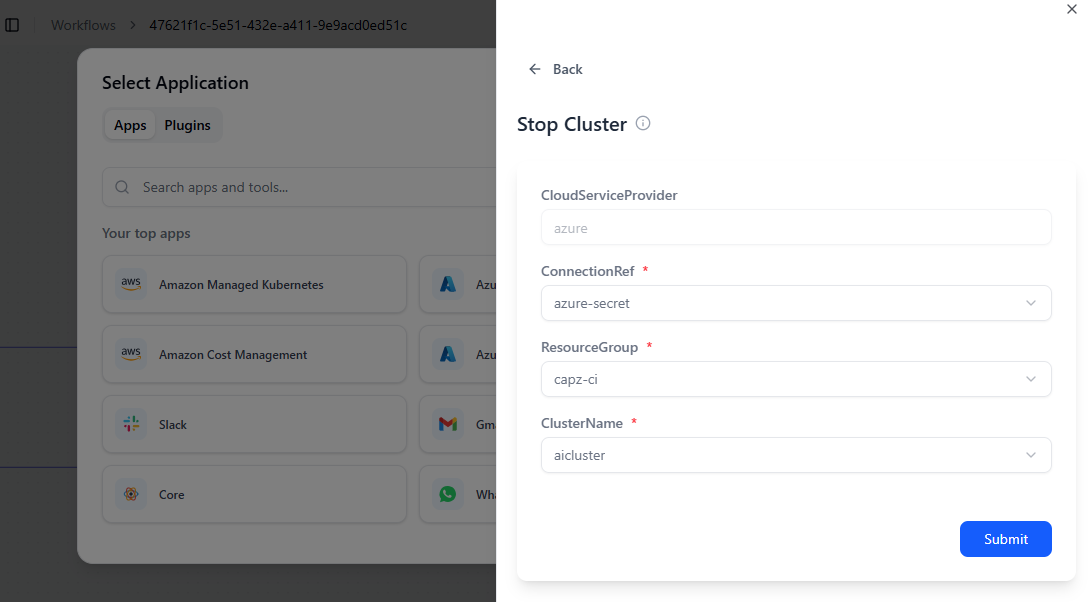Click the sidebar toggle icon
The height and width of the screenshot is (602, 1089).
pyautogui.click(x=13, y=25)
